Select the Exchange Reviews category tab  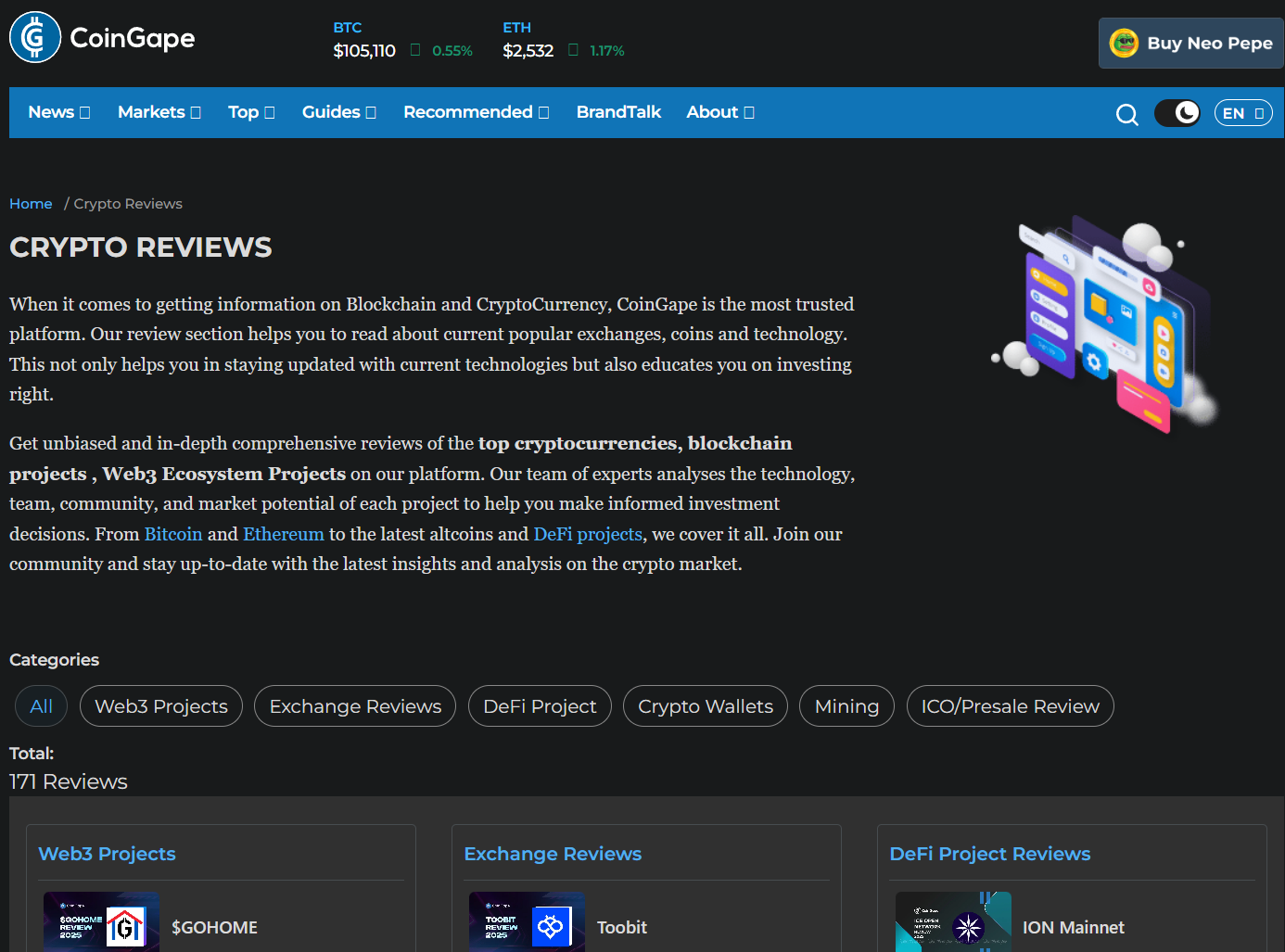(x=354, y=706)
